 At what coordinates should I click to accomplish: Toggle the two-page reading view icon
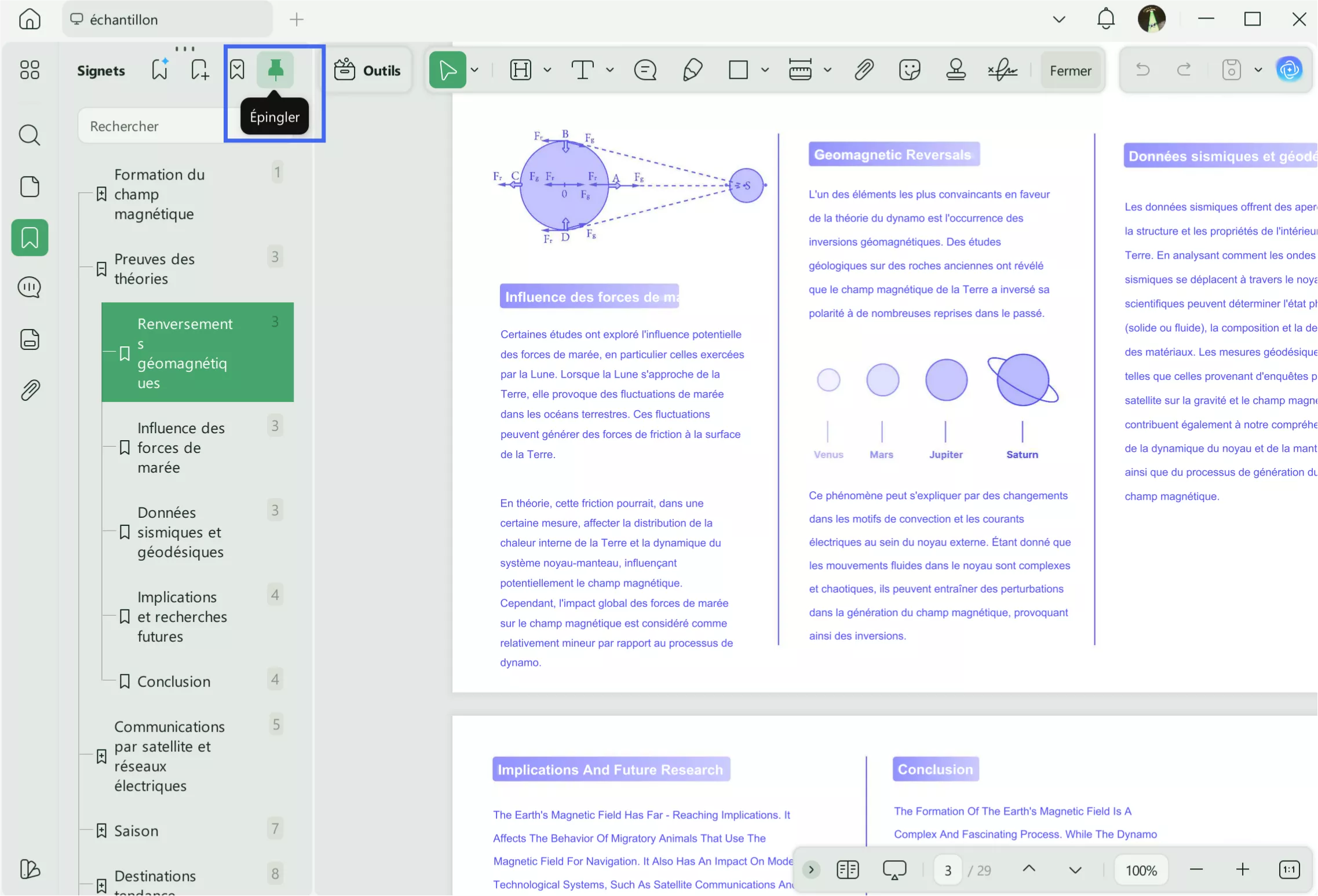848,869
